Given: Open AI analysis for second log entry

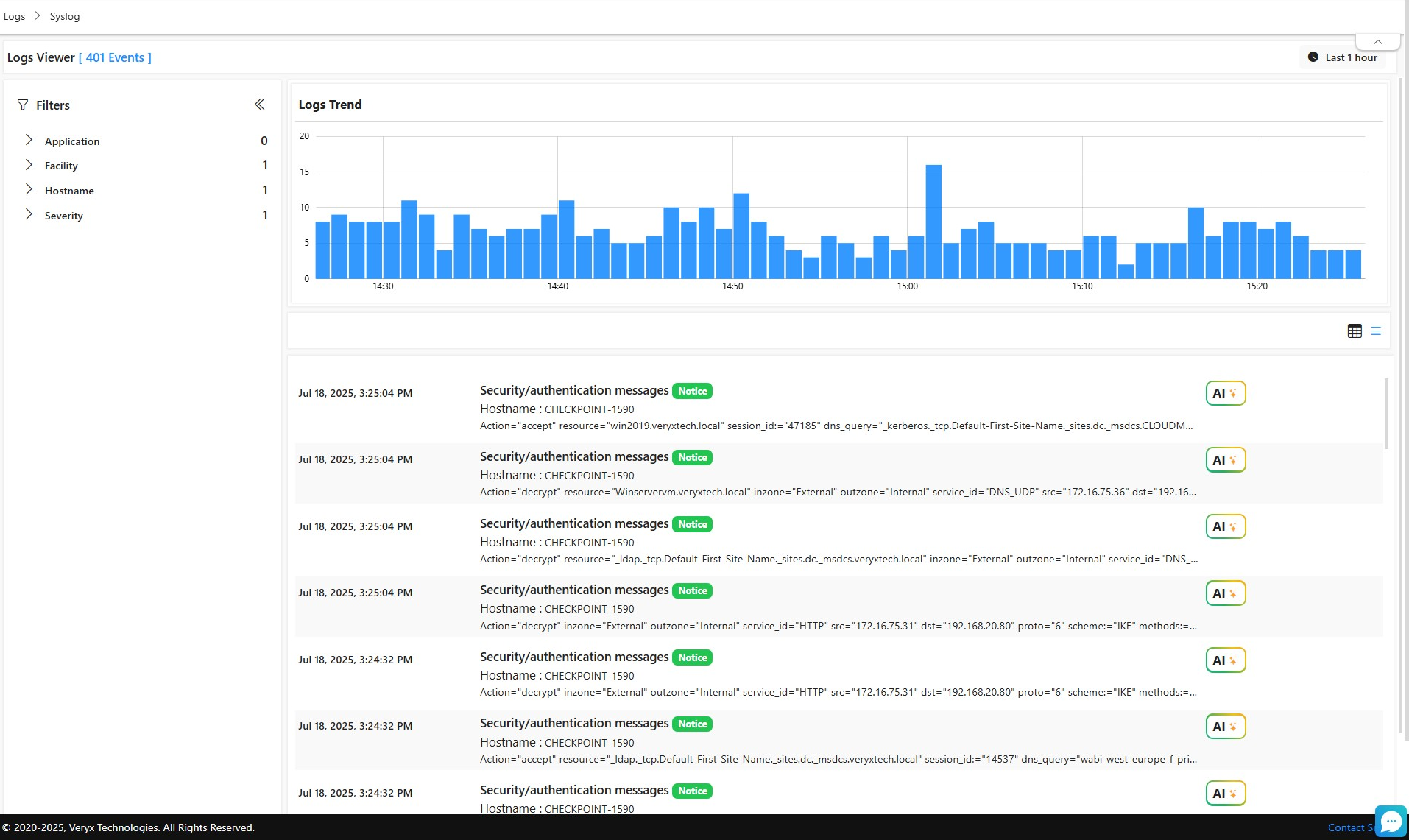Looking at the screenshot, I should coord(1225,460).
